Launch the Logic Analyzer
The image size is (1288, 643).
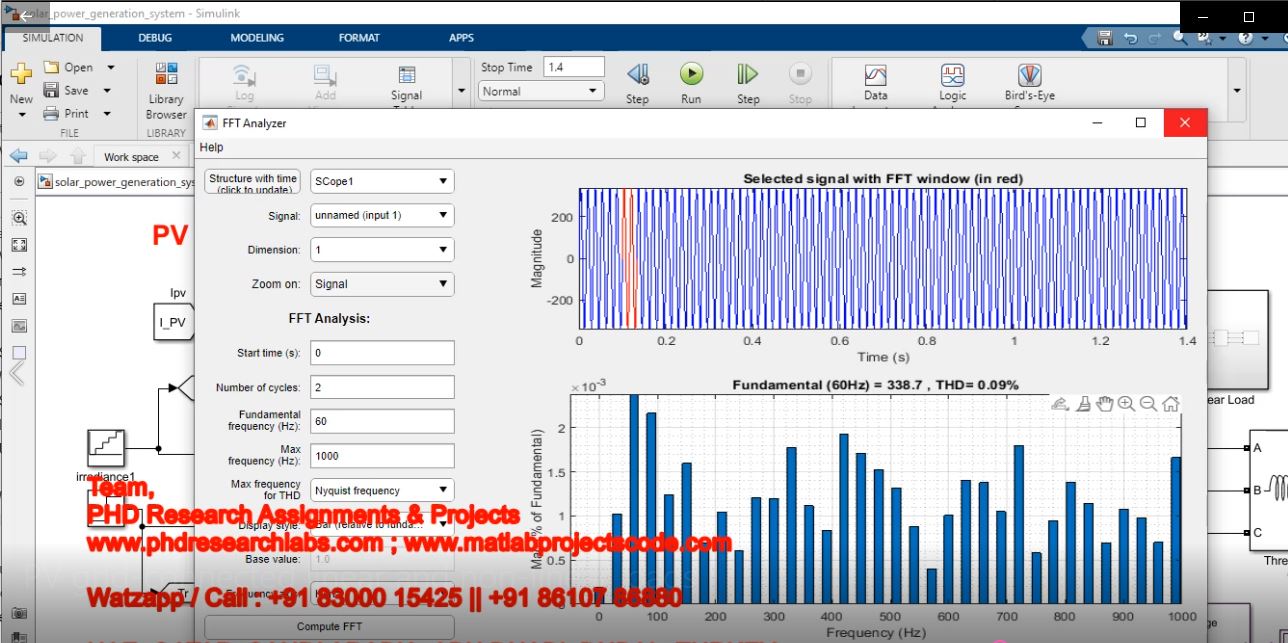click(x=952, y=77)
